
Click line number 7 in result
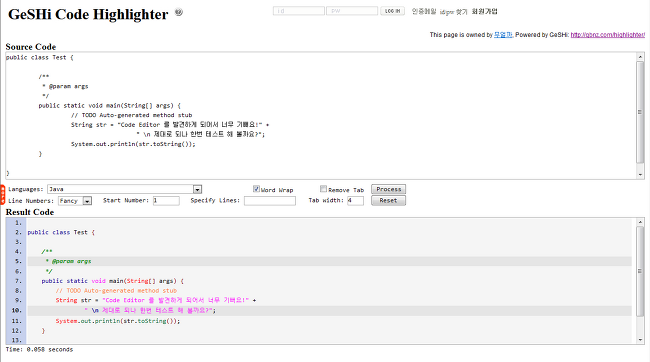pos(18,281)
